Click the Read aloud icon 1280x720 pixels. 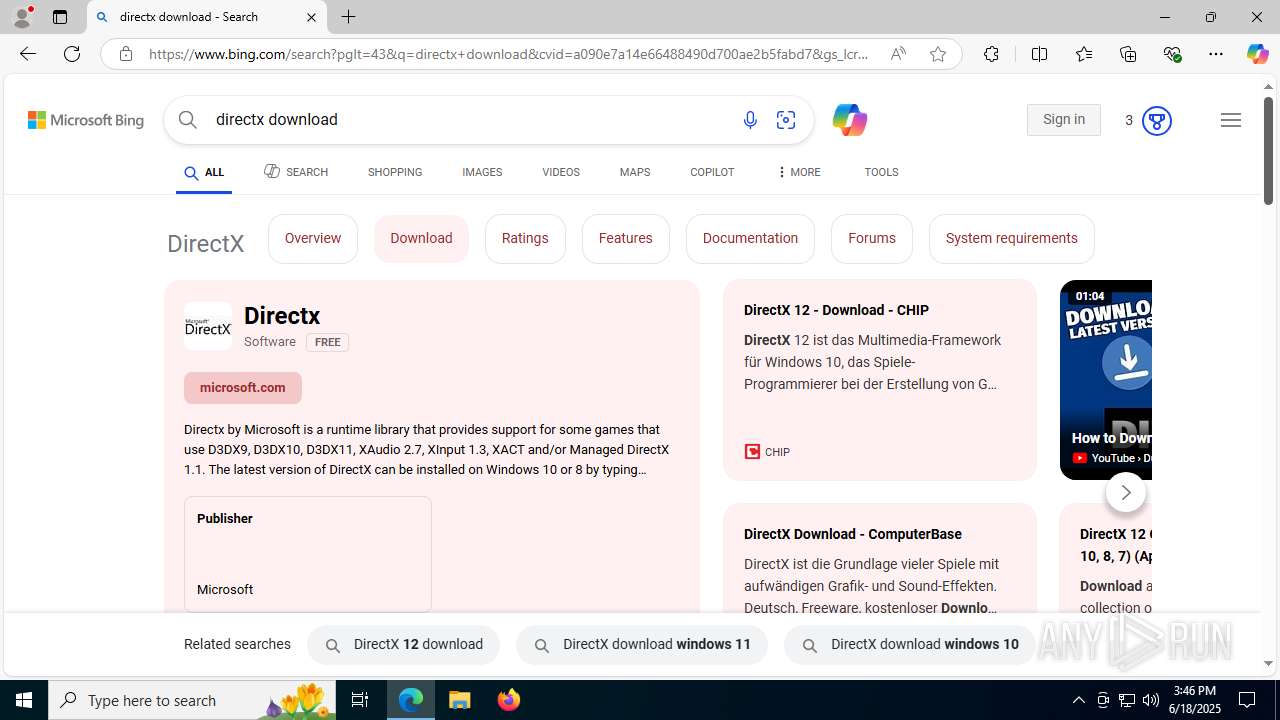[898, 54]
